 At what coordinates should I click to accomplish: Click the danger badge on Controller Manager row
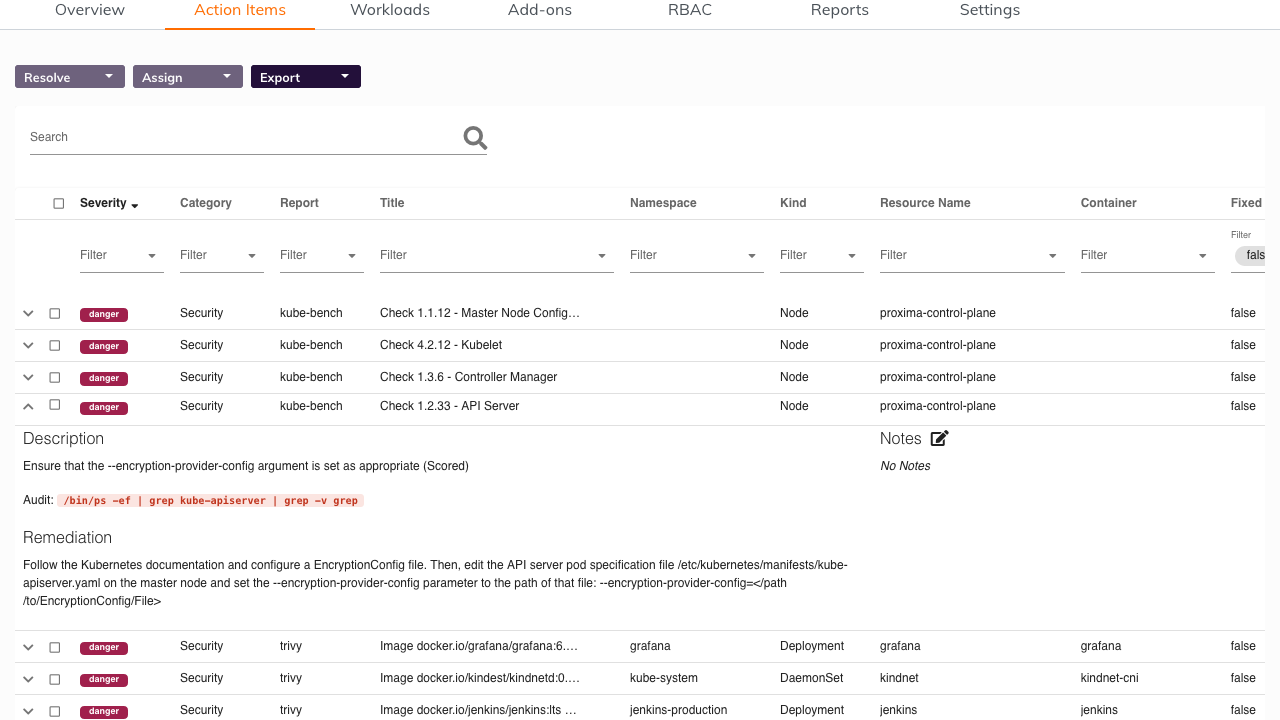coord(104,378)
